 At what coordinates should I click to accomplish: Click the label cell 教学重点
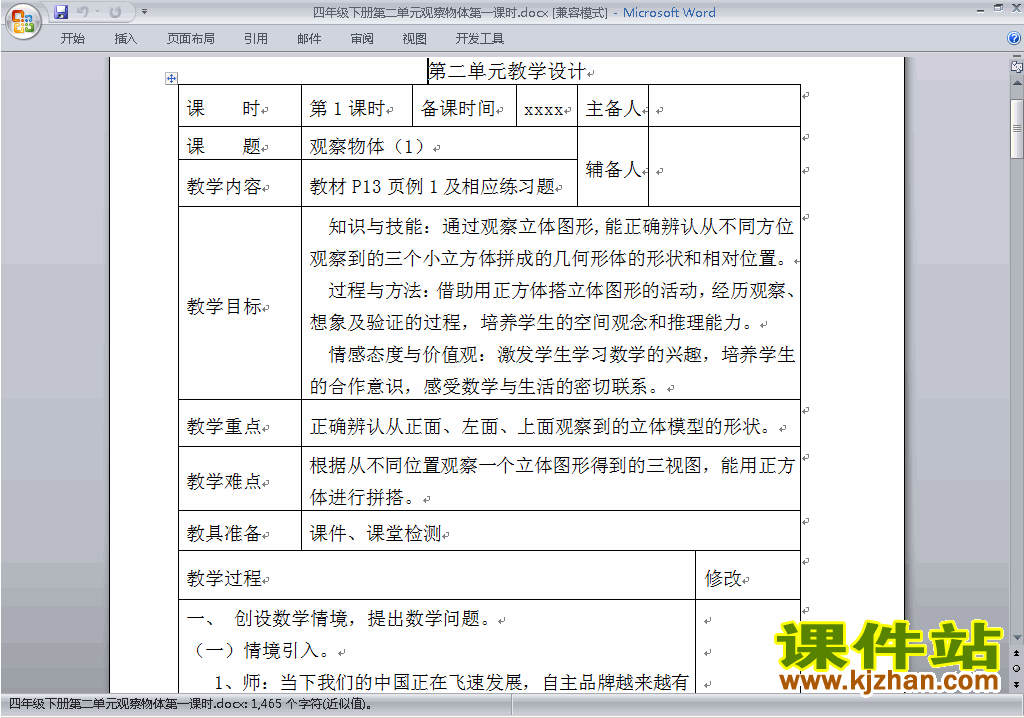240,424
